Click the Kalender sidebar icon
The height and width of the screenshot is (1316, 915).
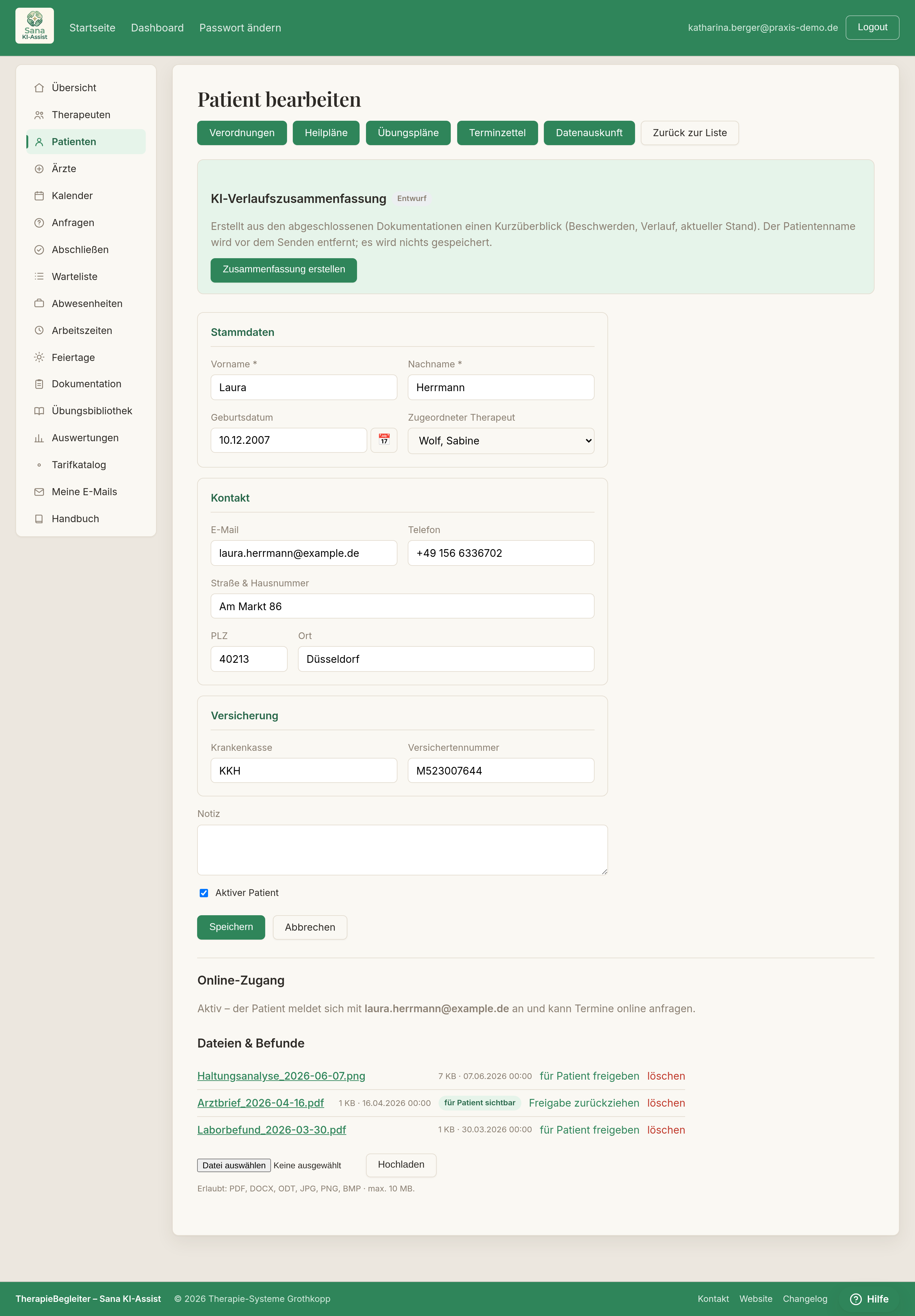point(39,196)
